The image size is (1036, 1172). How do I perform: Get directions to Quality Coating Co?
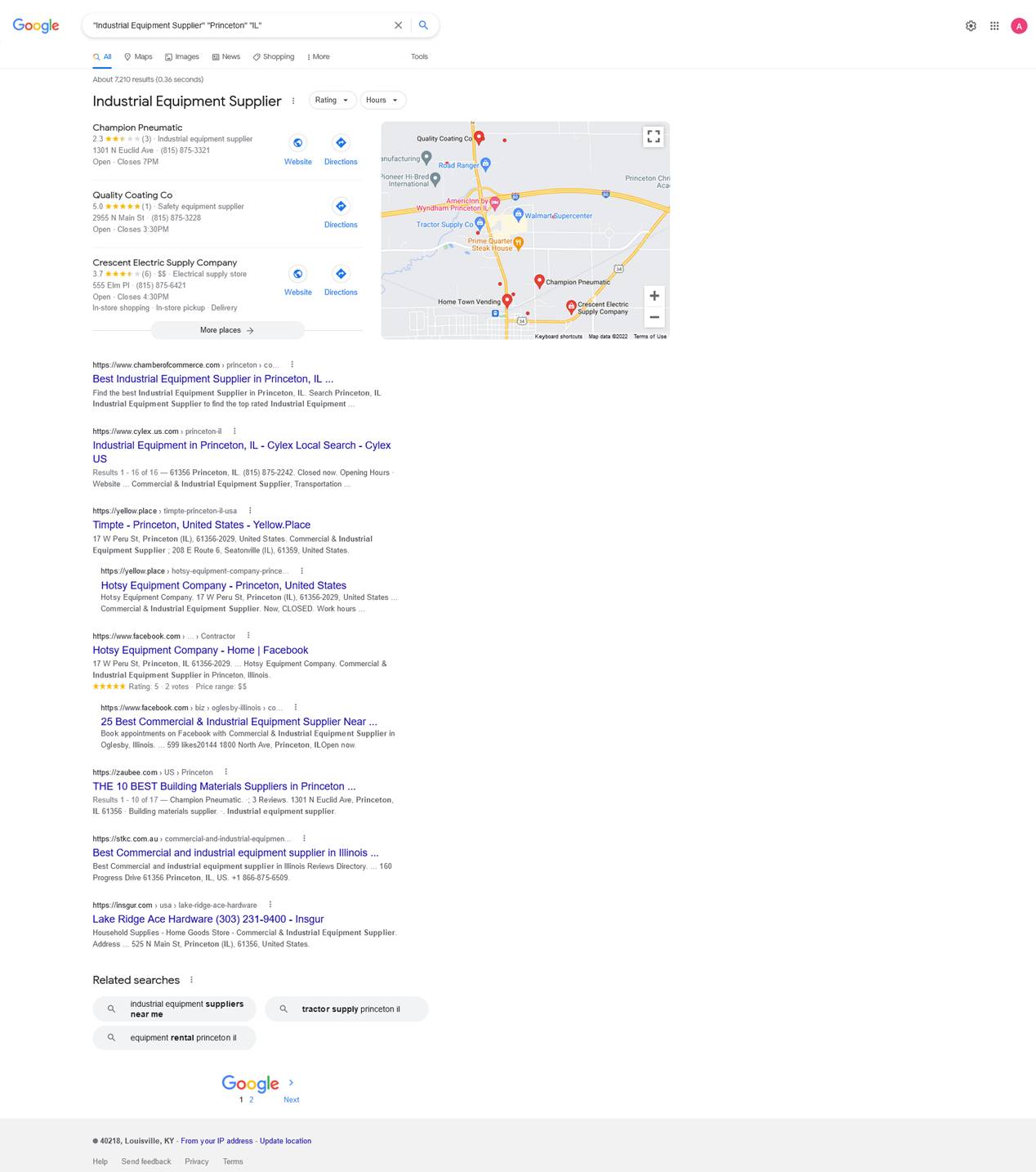341,206
